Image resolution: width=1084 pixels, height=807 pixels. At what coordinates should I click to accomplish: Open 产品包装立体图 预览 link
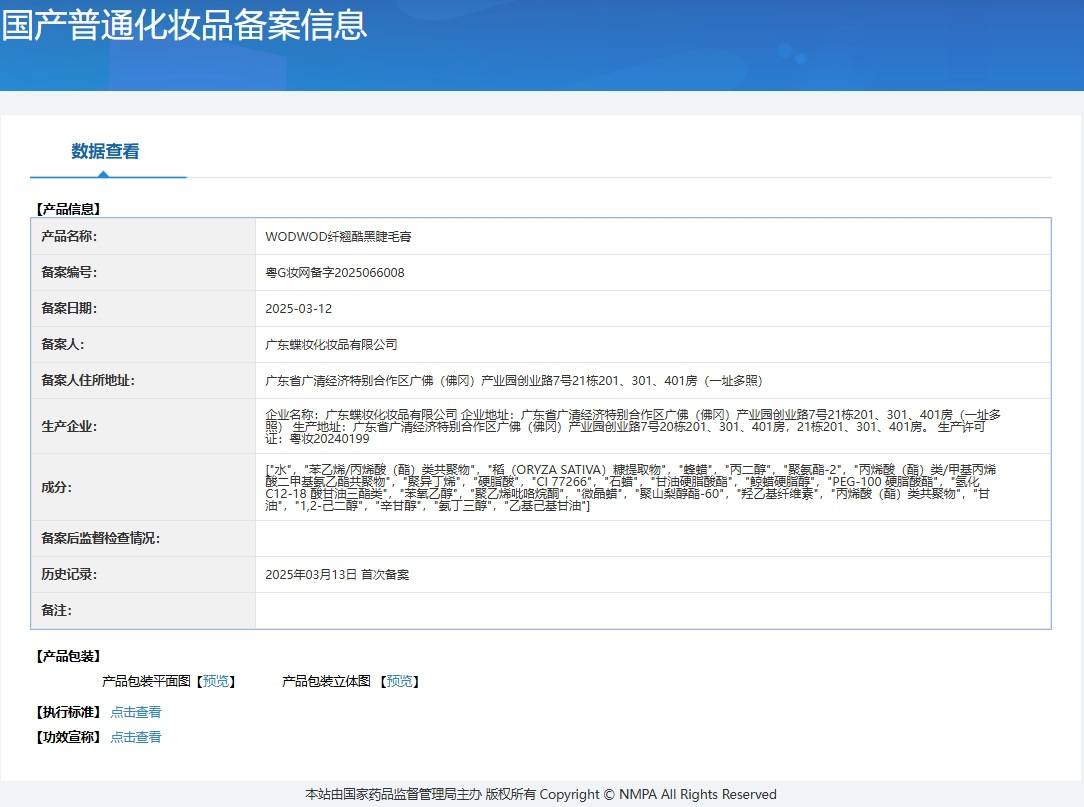point(400,681)
